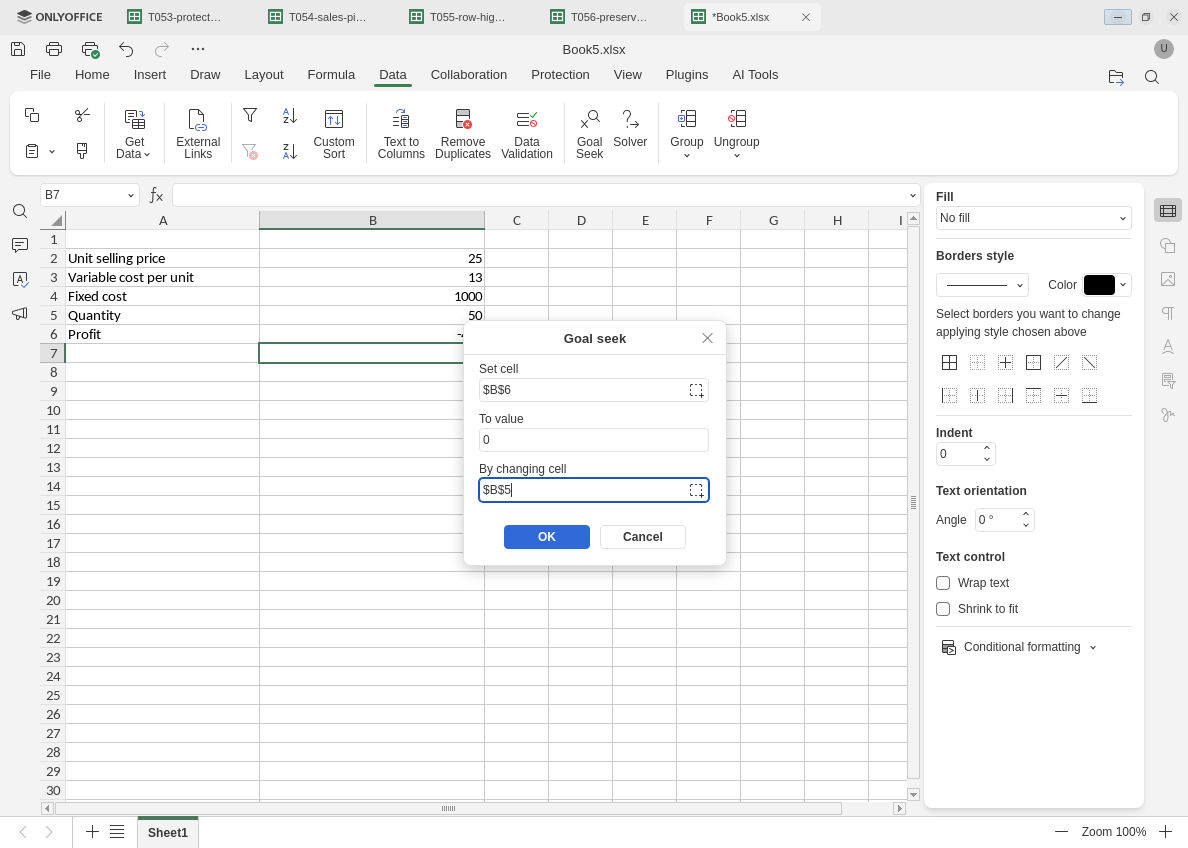The height and width of the screenshot is (848, 1188).
Task: Open Shape settings in right sidebar
Action: tap(1168, 246)
